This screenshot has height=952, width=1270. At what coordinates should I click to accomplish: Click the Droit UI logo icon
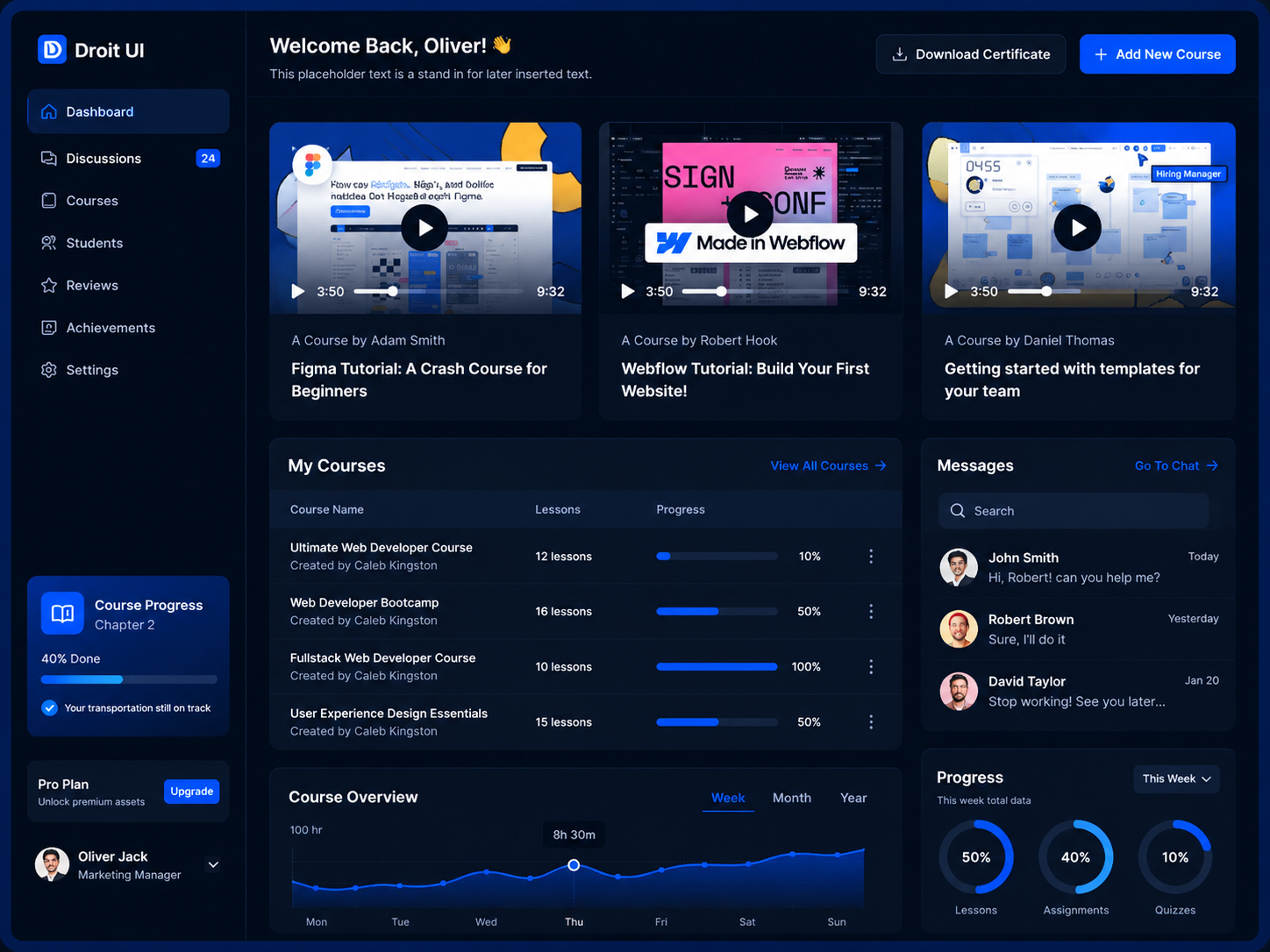tap(53, 50)
